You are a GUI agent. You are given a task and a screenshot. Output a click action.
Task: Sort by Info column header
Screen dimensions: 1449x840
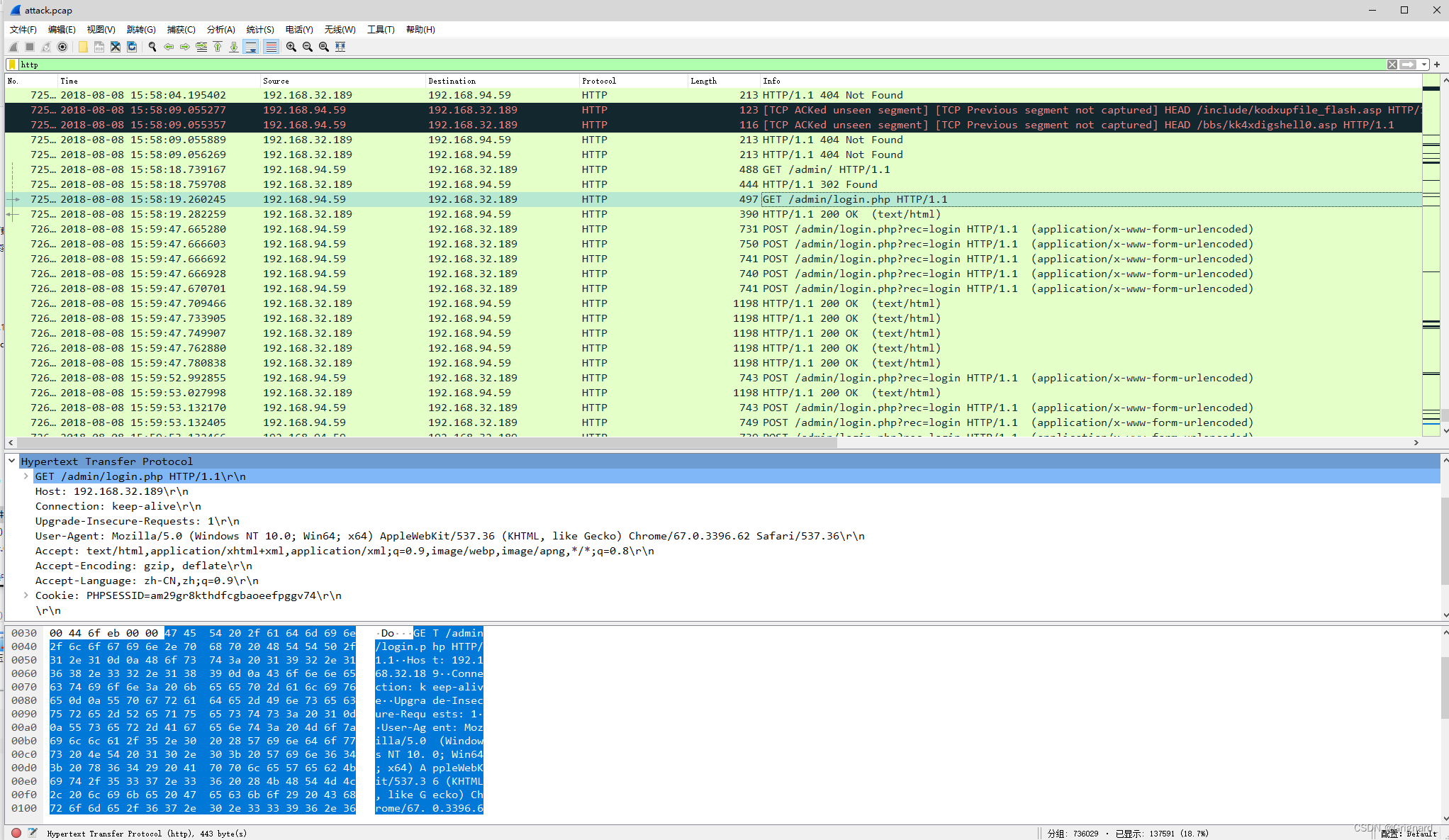(x=1091, y=81)
